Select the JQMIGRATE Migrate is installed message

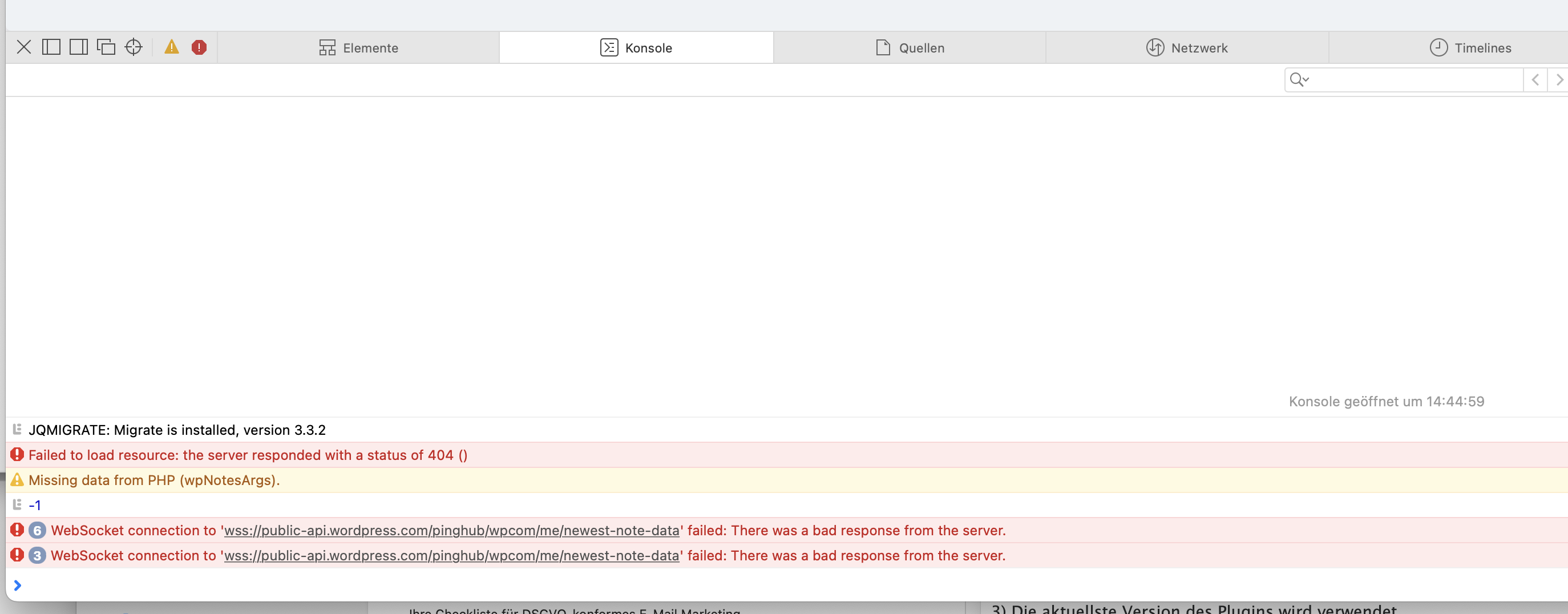(177, 430)
